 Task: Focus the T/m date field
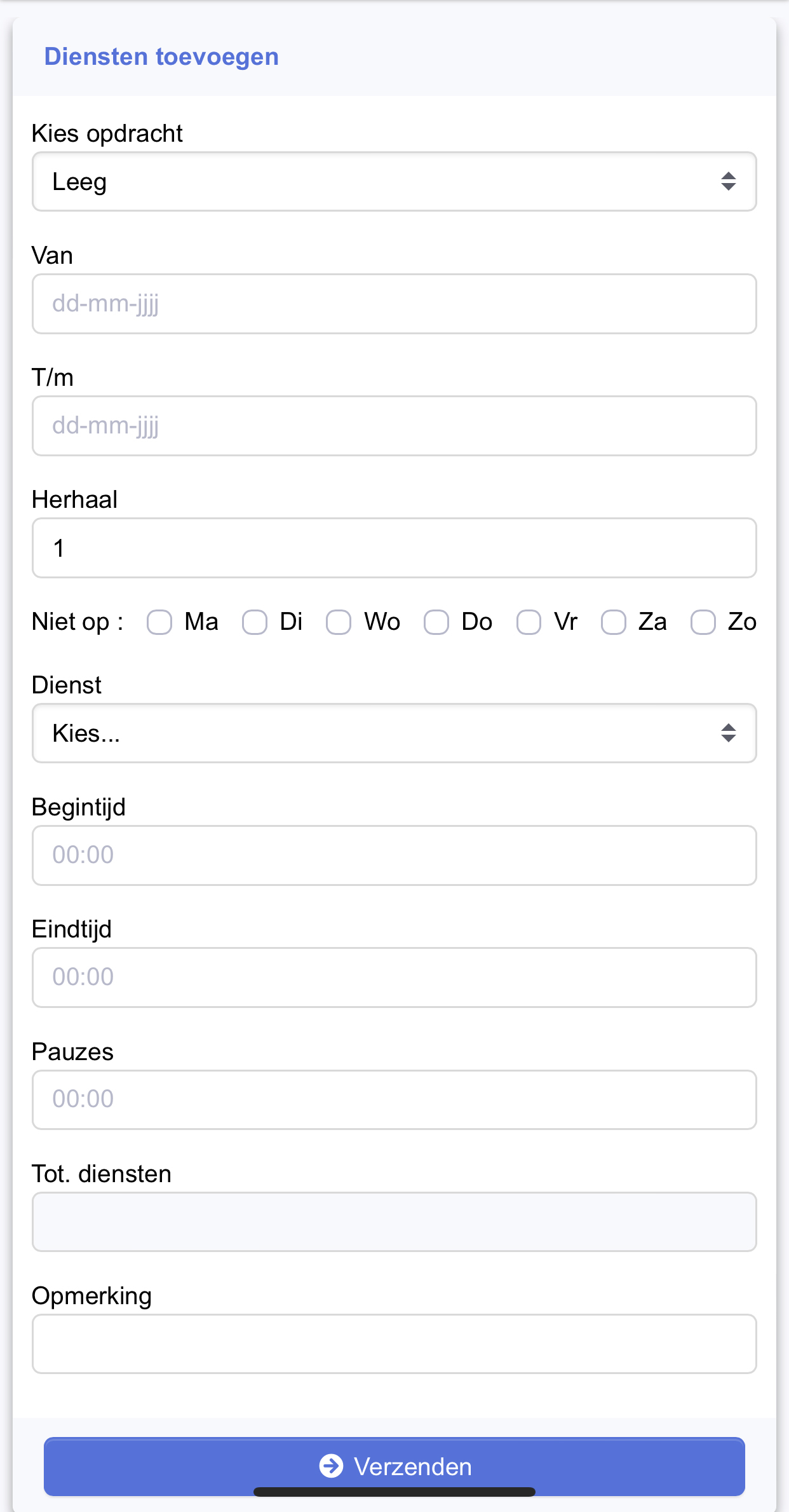[394, 426]
